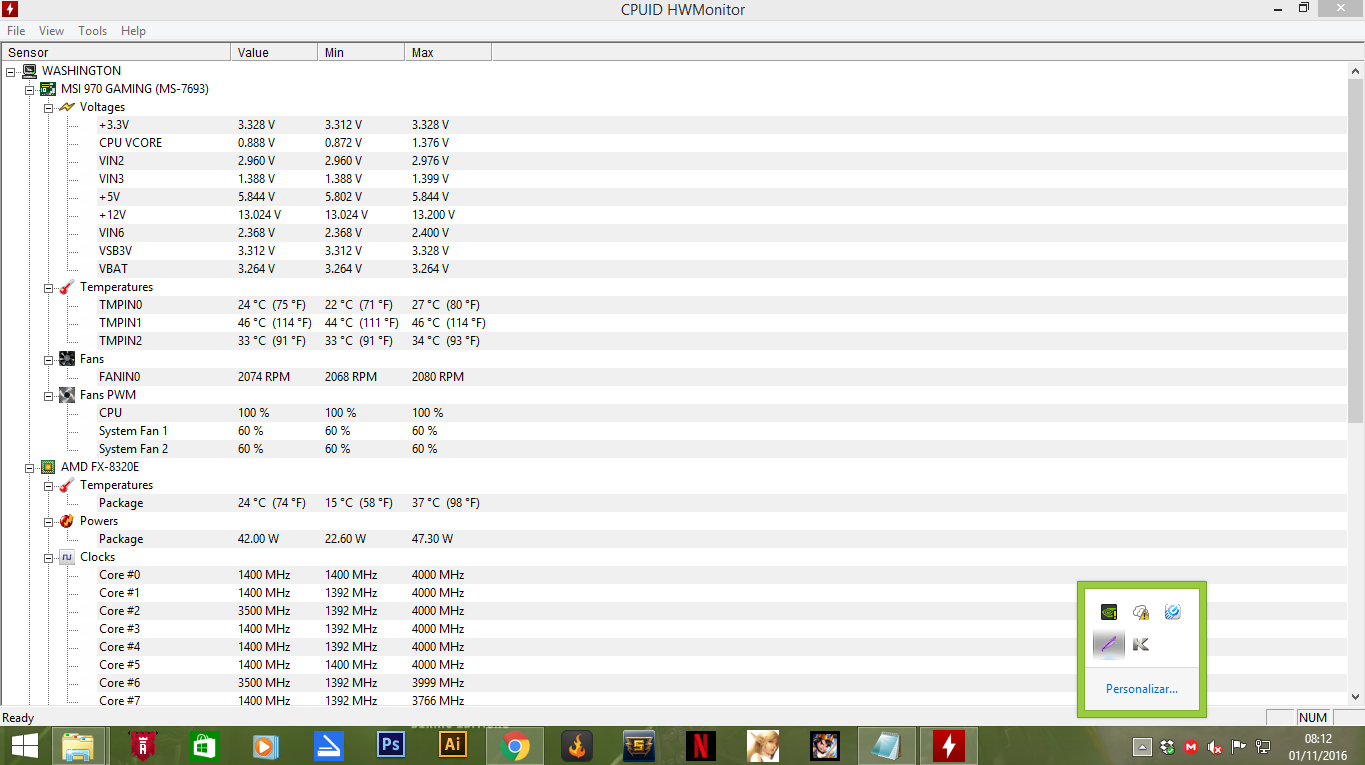Collapse the MSI 970 GAMING (MS-7693) node
The image size is (1365, 765).
coord(30,89)
